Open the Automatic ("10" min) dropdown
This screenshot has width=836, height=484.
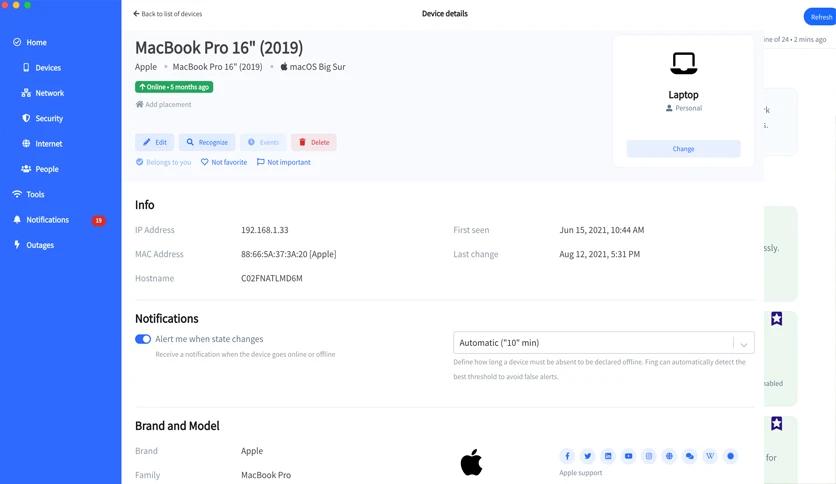pos(604,343)
